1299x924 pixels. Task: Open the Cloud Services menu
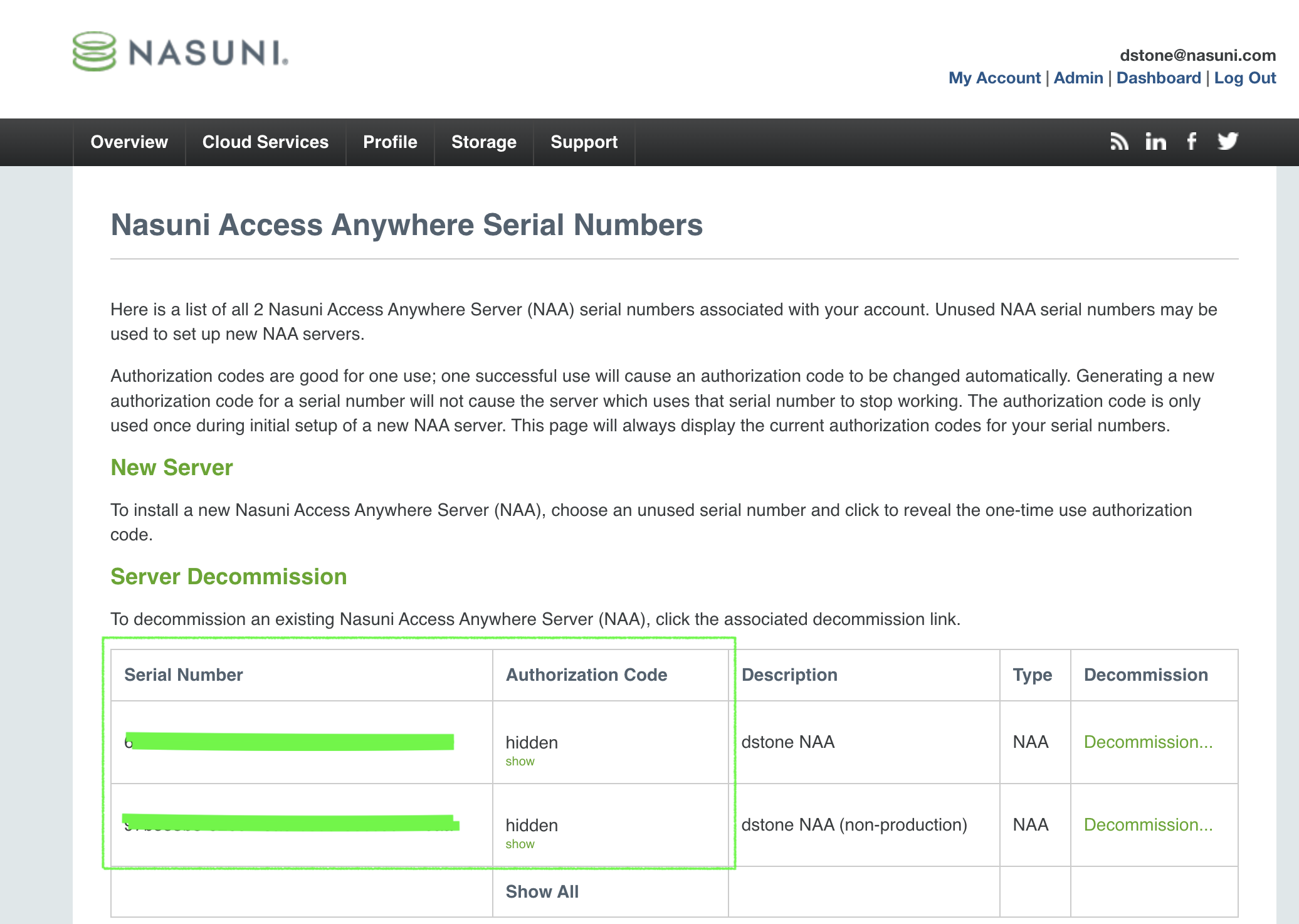pos(265,142)
